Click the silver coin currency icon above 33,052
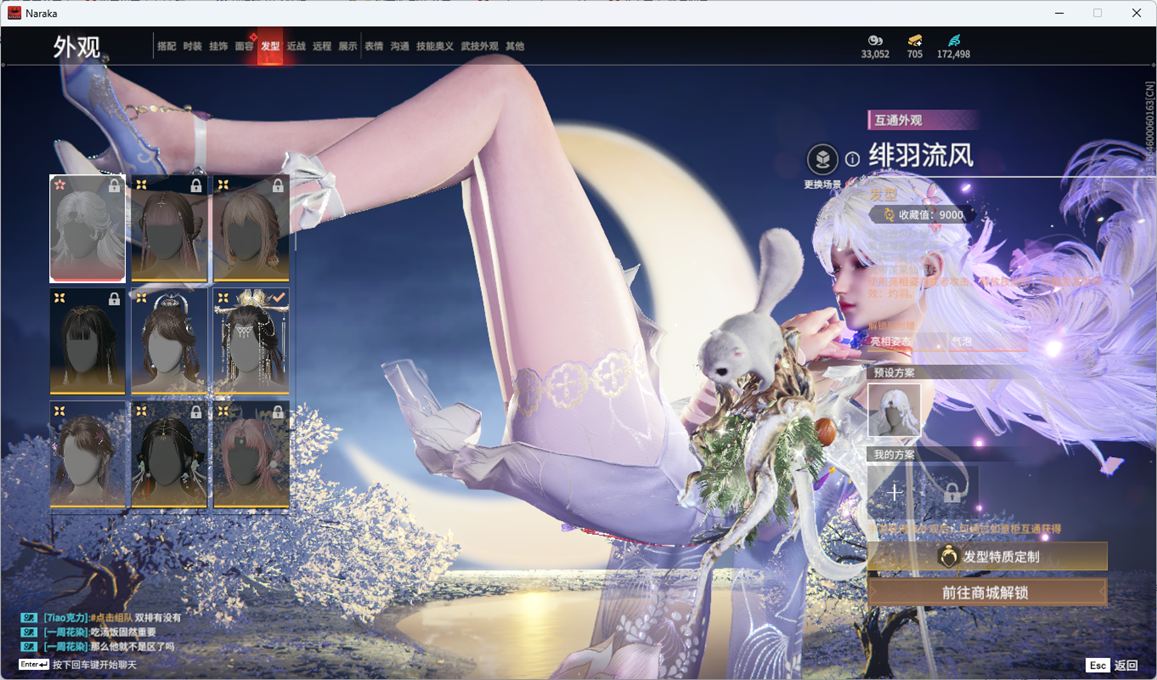 (x=875, y=40)
